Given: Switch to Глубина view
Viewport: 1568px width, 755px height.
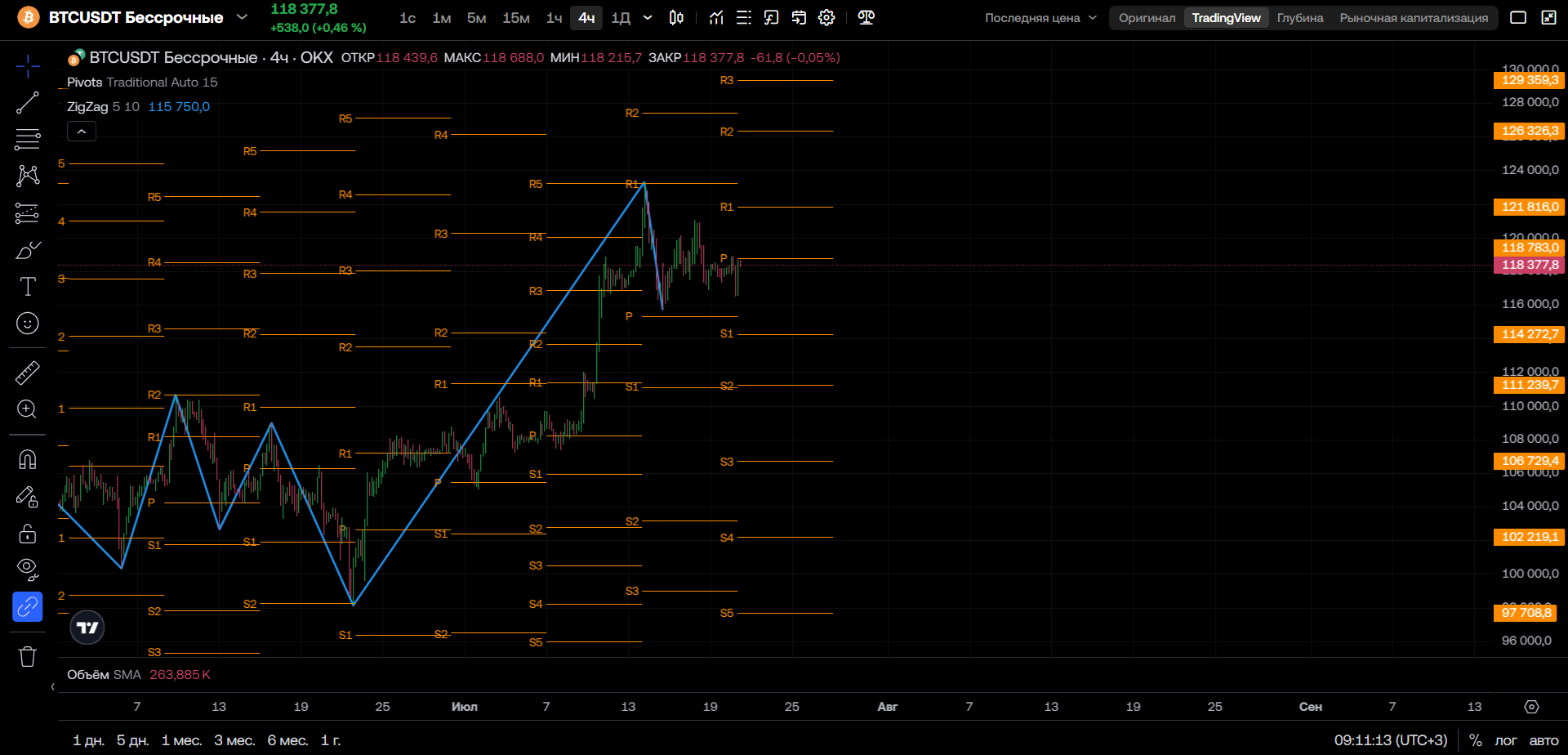Looking at the screenshot, I should tap(1300, 17).
